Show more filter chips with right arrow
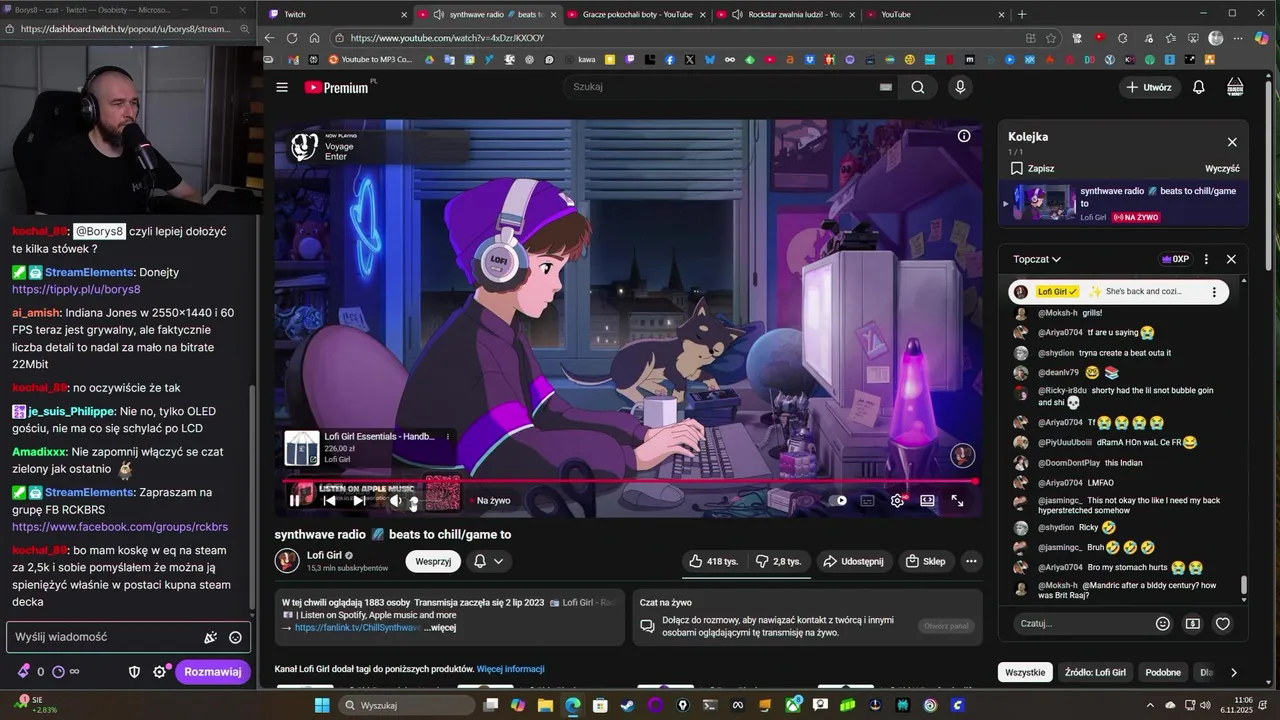Viewport: 1280px width, 720px height. pos(1233,673)
